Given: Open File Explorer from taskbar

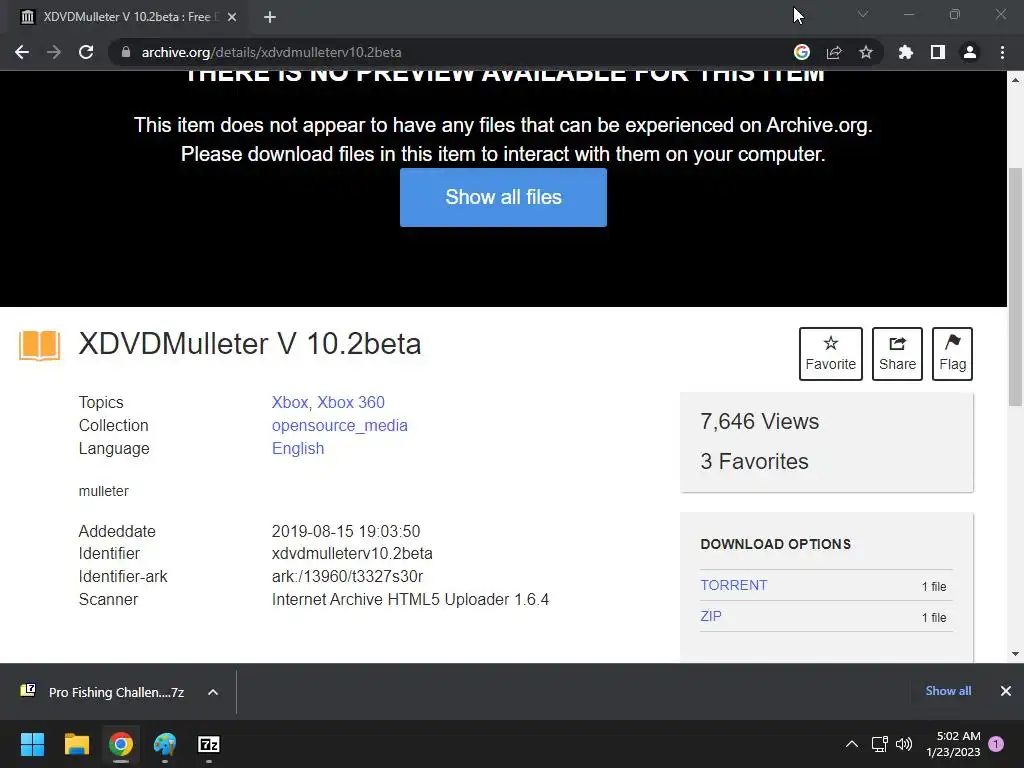Looking at the screenshot, I should point(76,744).
